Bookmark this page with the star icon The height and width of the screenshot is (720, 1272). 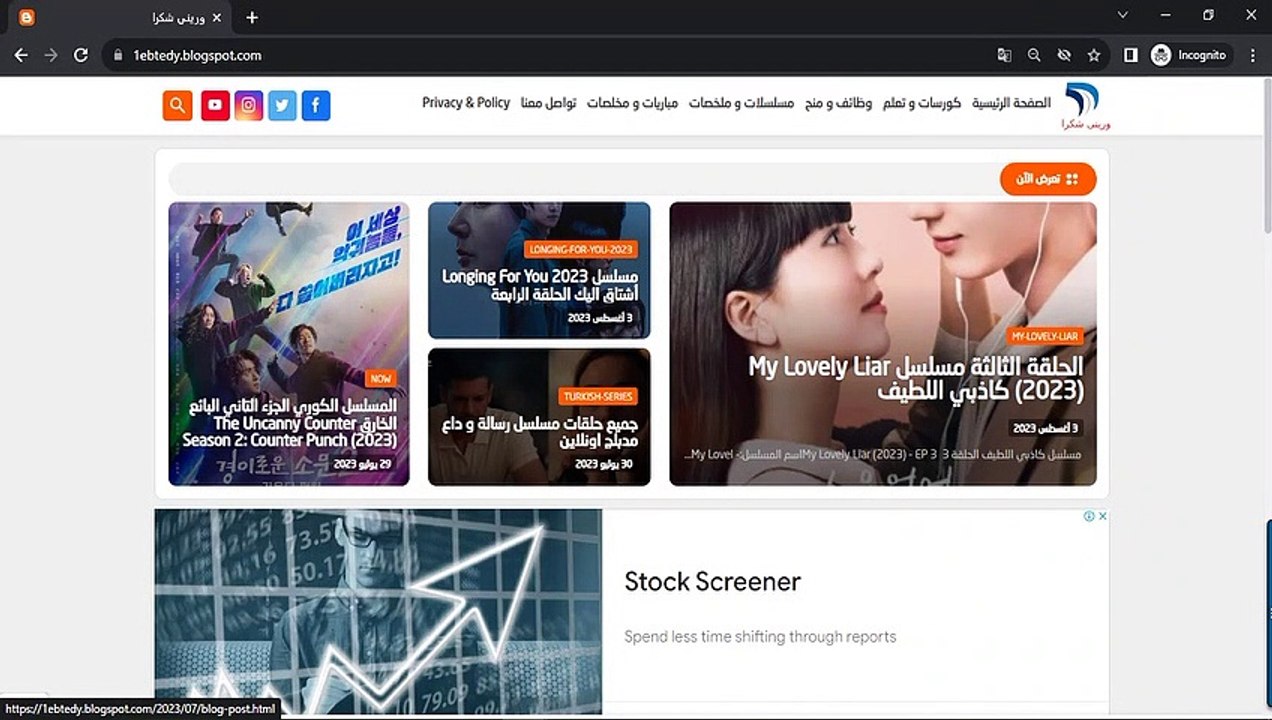coord(1094,56)
